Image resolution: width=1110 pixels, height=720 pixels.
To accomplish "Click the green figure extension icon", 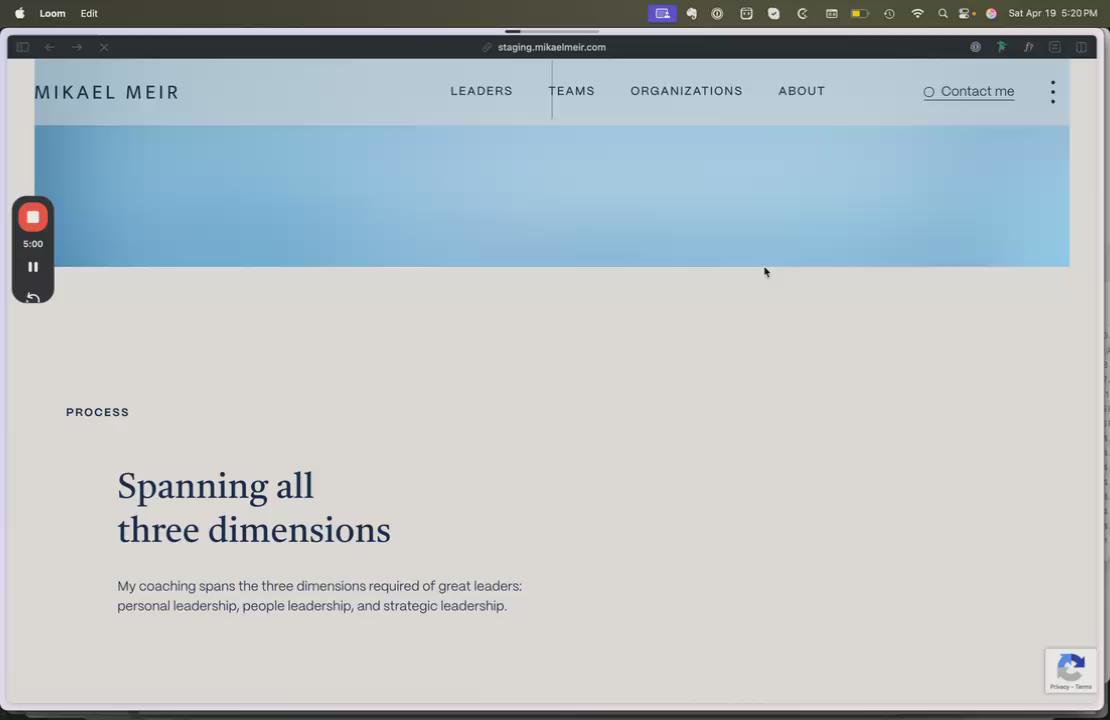I will click(1002, 47).
